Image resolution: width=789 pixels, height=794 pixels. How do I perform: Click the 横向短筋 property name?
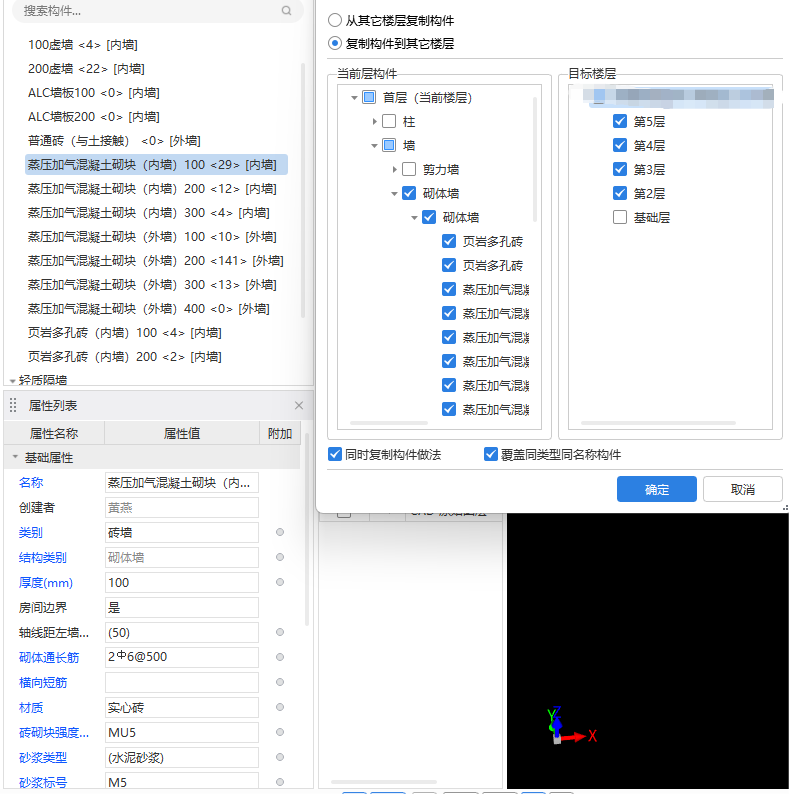tap(43, 683)
